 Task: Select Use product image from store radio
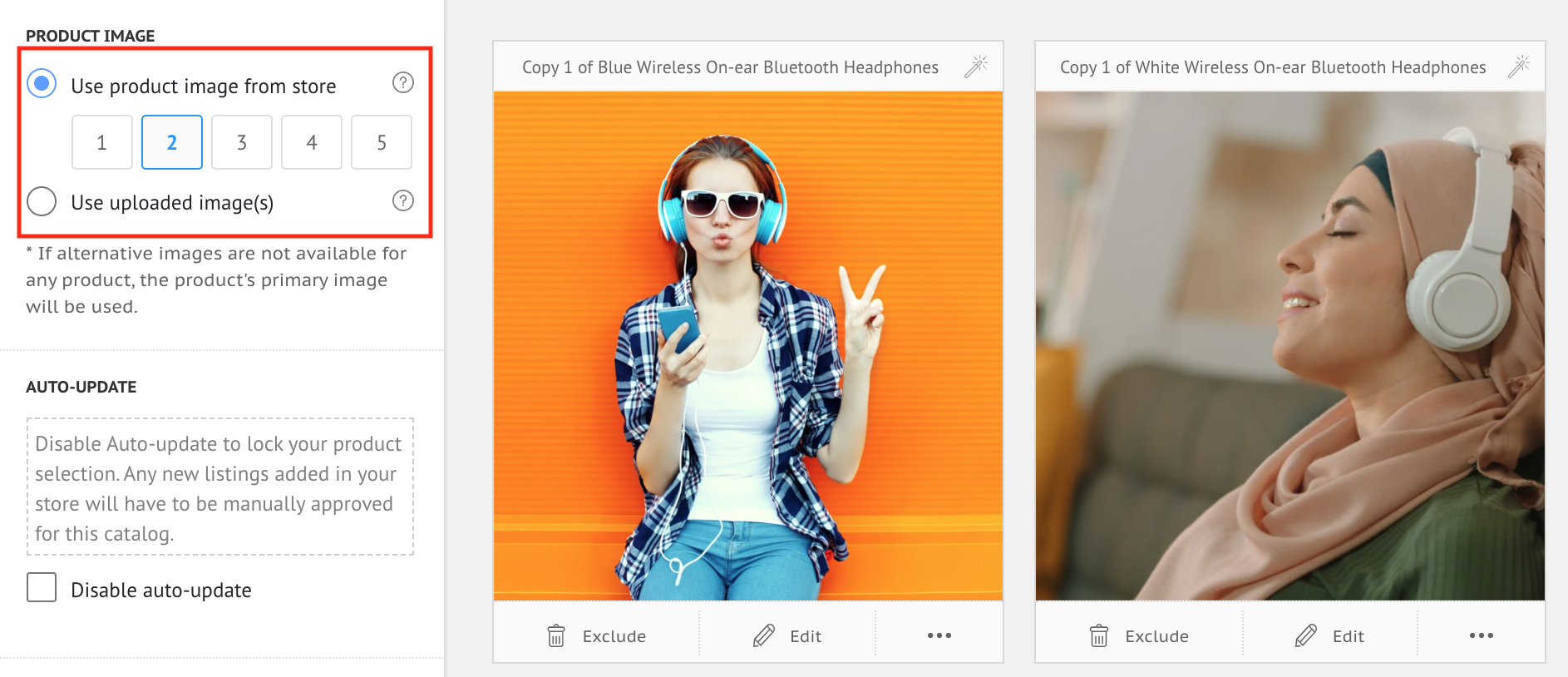tap(42, 84)
